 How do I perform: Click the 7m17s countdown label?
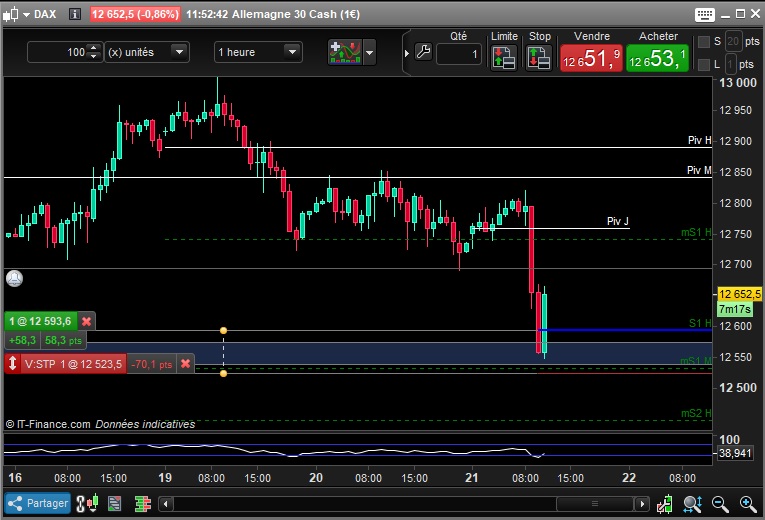click(734, 309)
